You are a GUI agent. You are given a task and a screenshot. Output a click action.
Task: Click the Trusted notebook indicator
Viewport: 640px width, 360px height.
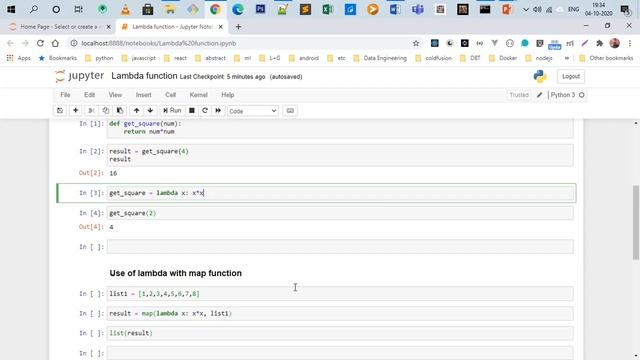(519, 95)
